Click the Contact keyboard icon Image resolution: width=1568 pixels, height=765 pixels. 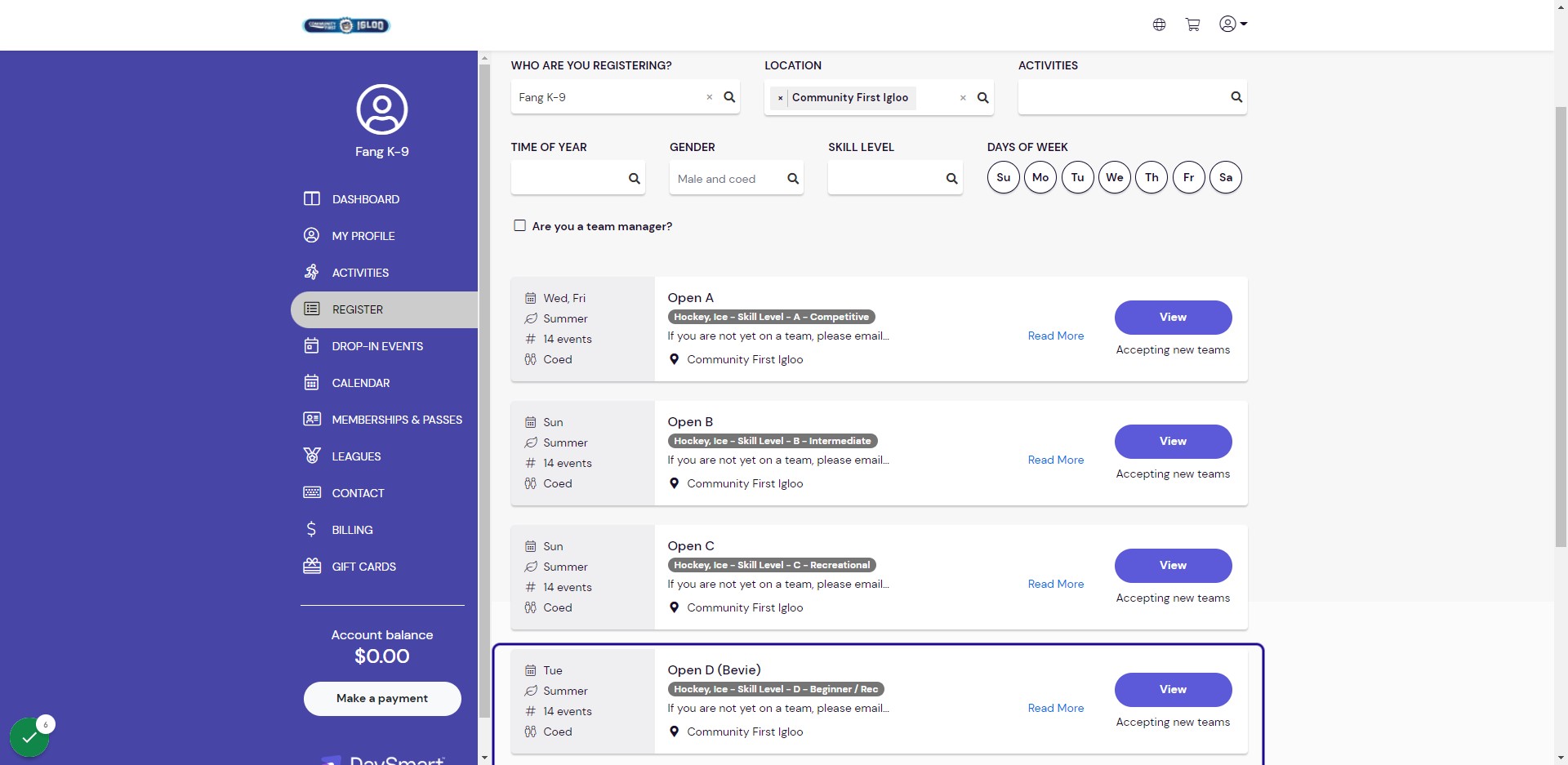311,492
